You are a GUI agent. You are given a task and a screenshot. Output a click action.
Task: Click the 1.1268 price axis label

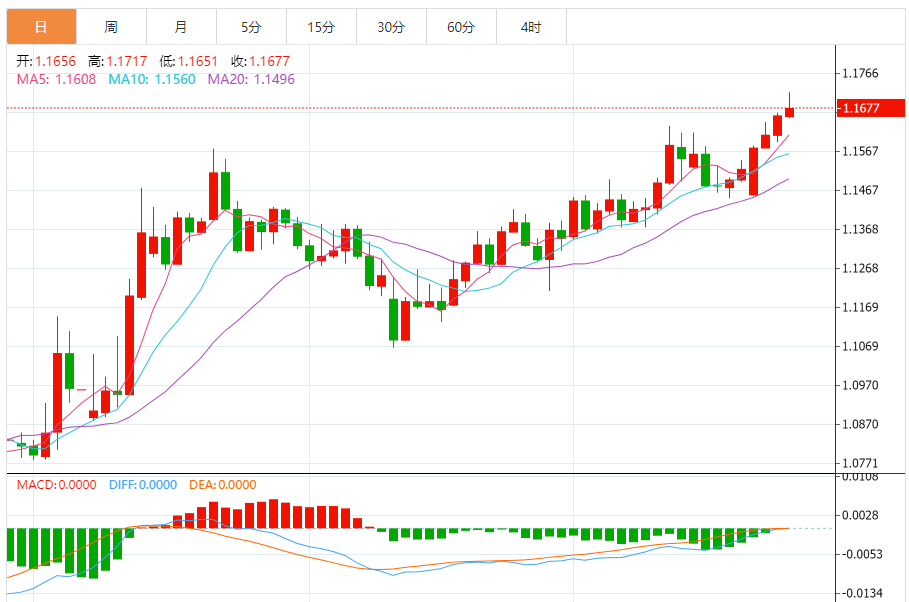point(860,268)
